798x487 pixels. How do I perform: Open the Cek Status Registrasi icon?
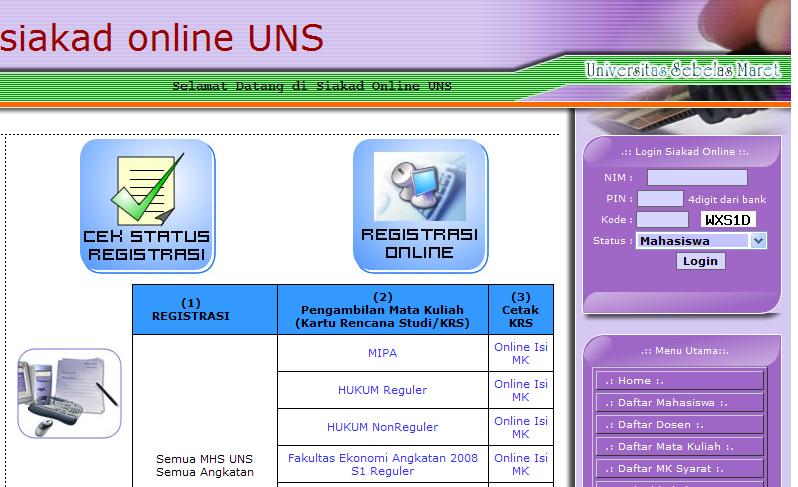tap(148, 206)
